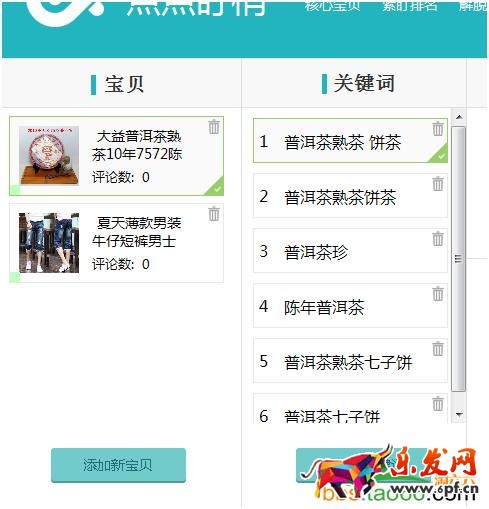Click the keyword list scrollbar thumb
The image size is (489, 509).
(x=459, y=259)
